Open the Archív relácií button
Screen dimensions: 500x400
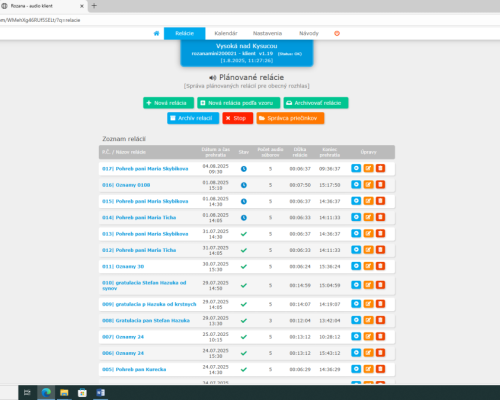(193, 118)
